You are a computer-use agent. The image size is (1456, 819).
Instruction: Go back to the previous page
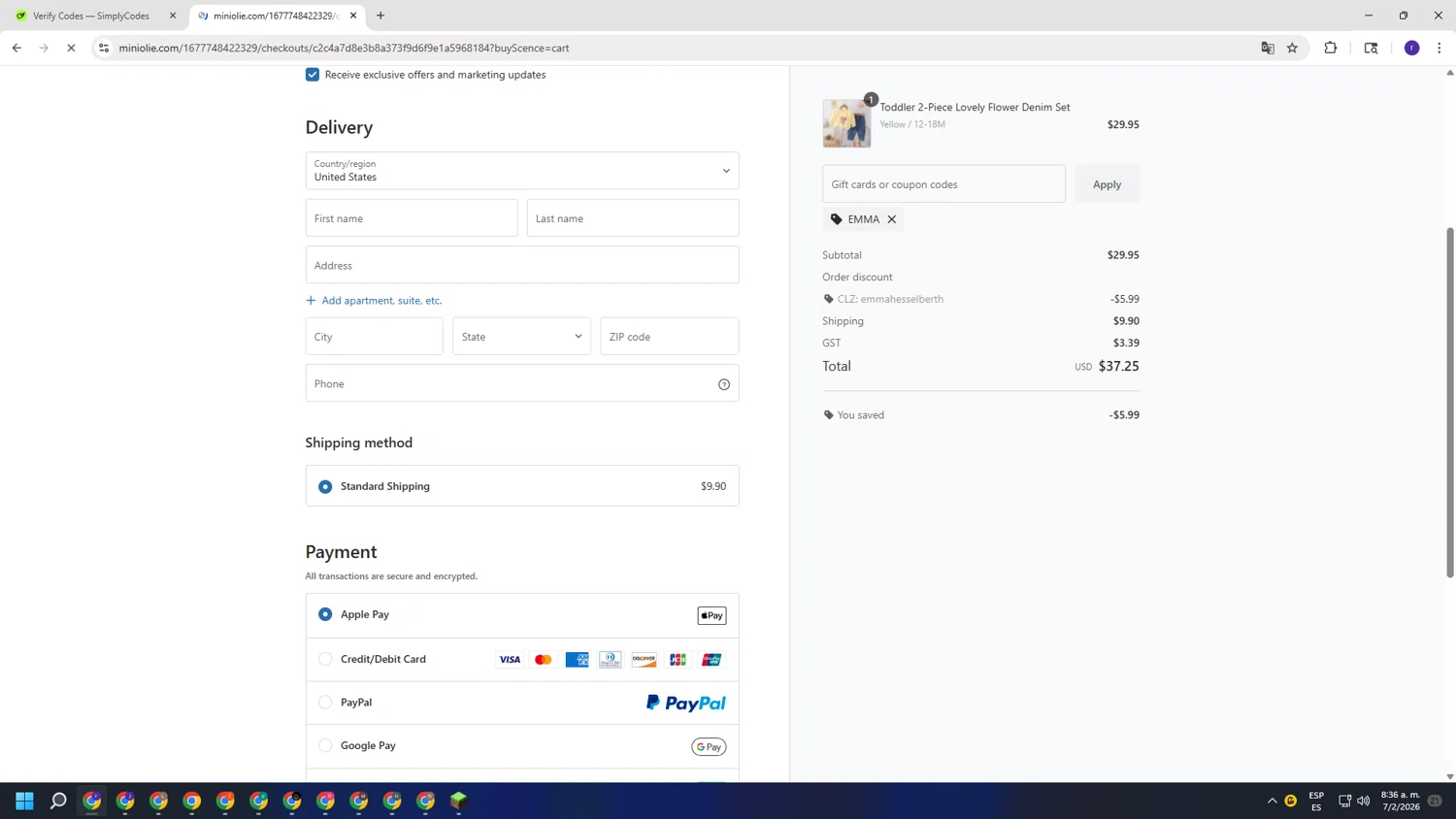[x=17, y=48]
